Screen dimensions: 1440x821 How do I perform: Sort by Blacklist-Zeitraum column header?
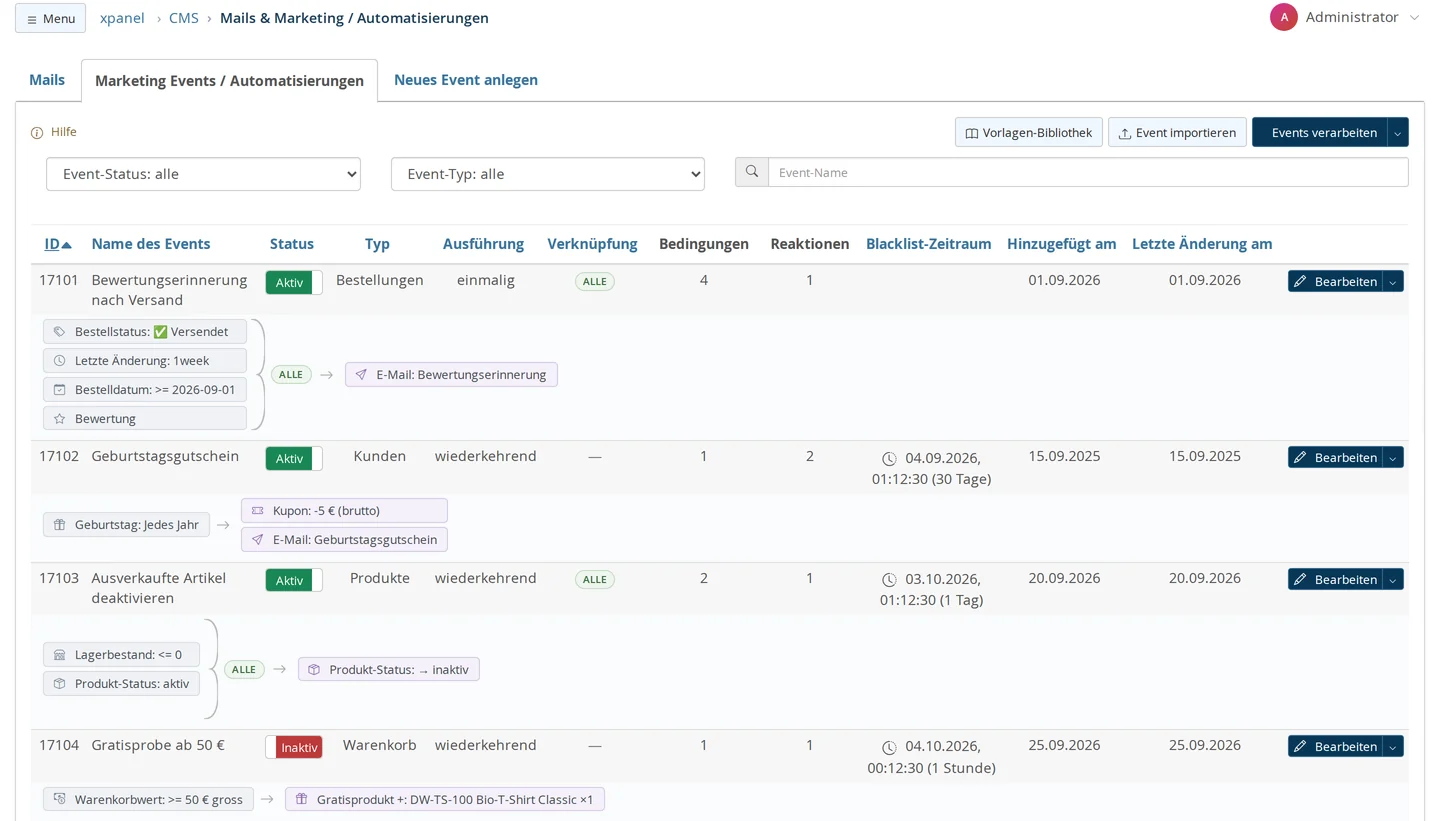(929, 244)
